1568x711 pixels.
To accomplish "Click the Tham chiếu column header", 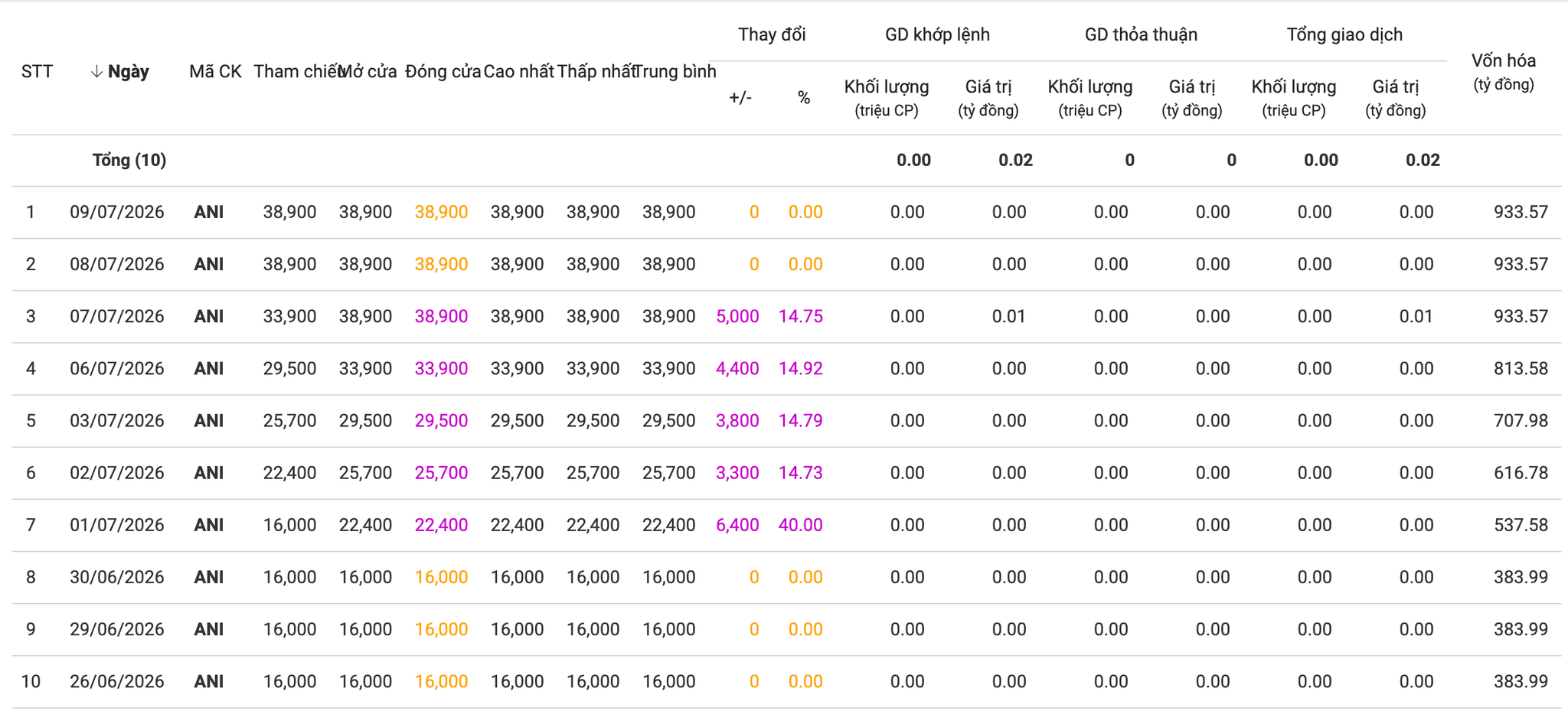I will [x=297, y=71].
